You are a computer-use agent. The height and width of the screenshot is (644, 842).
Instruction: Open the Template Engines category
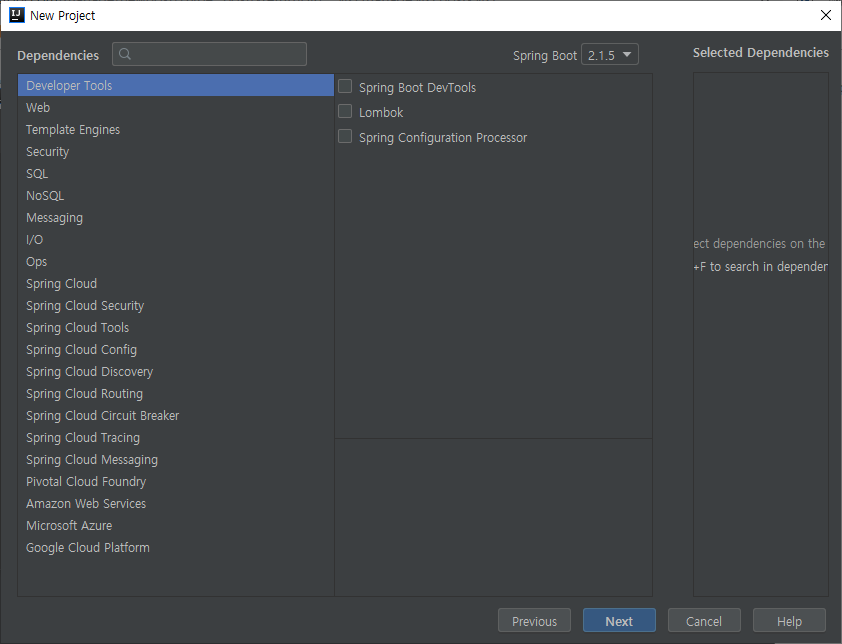click(x=176, y=129)
